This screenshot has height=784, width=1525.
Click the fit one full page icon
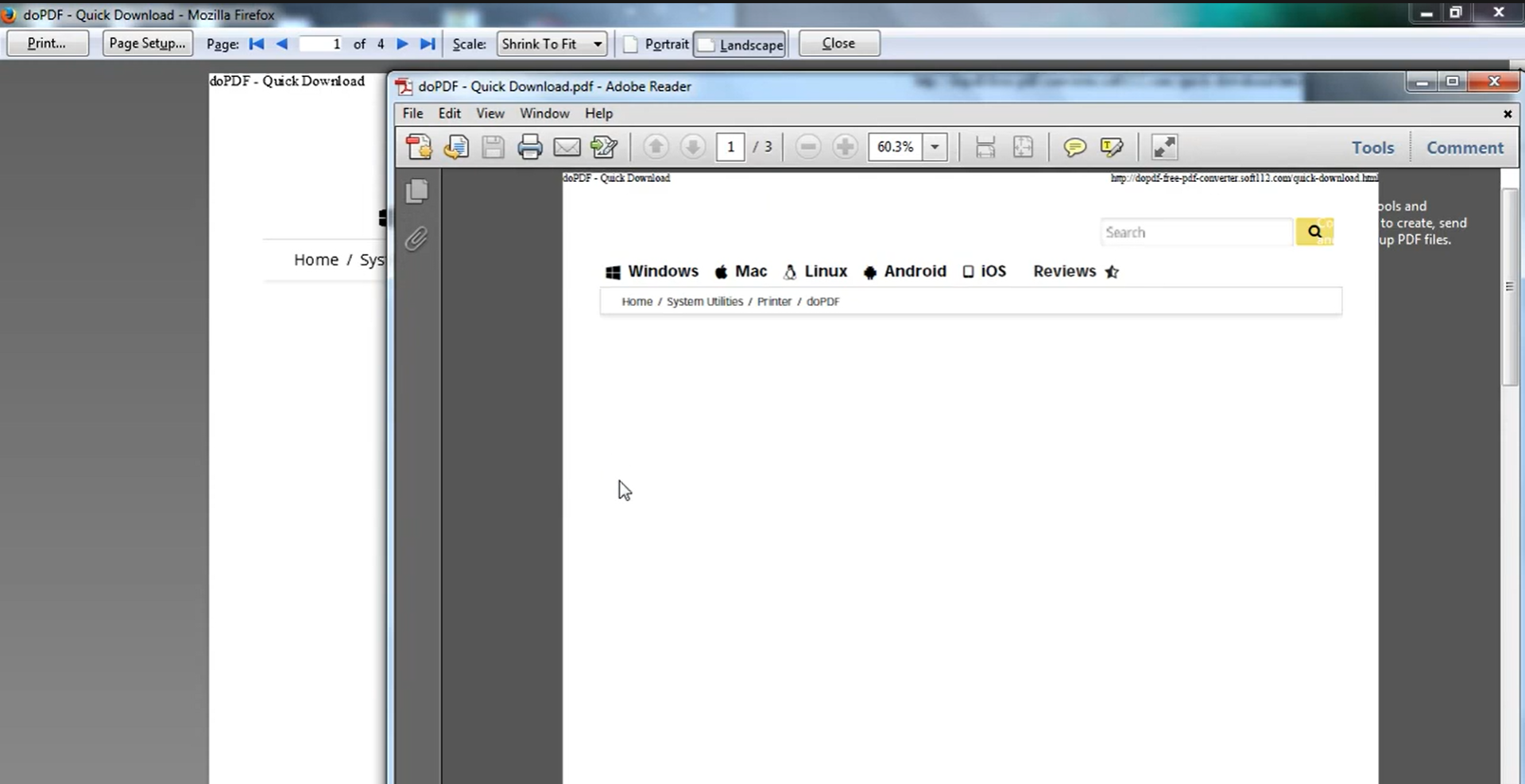[x=1023, y=147]
